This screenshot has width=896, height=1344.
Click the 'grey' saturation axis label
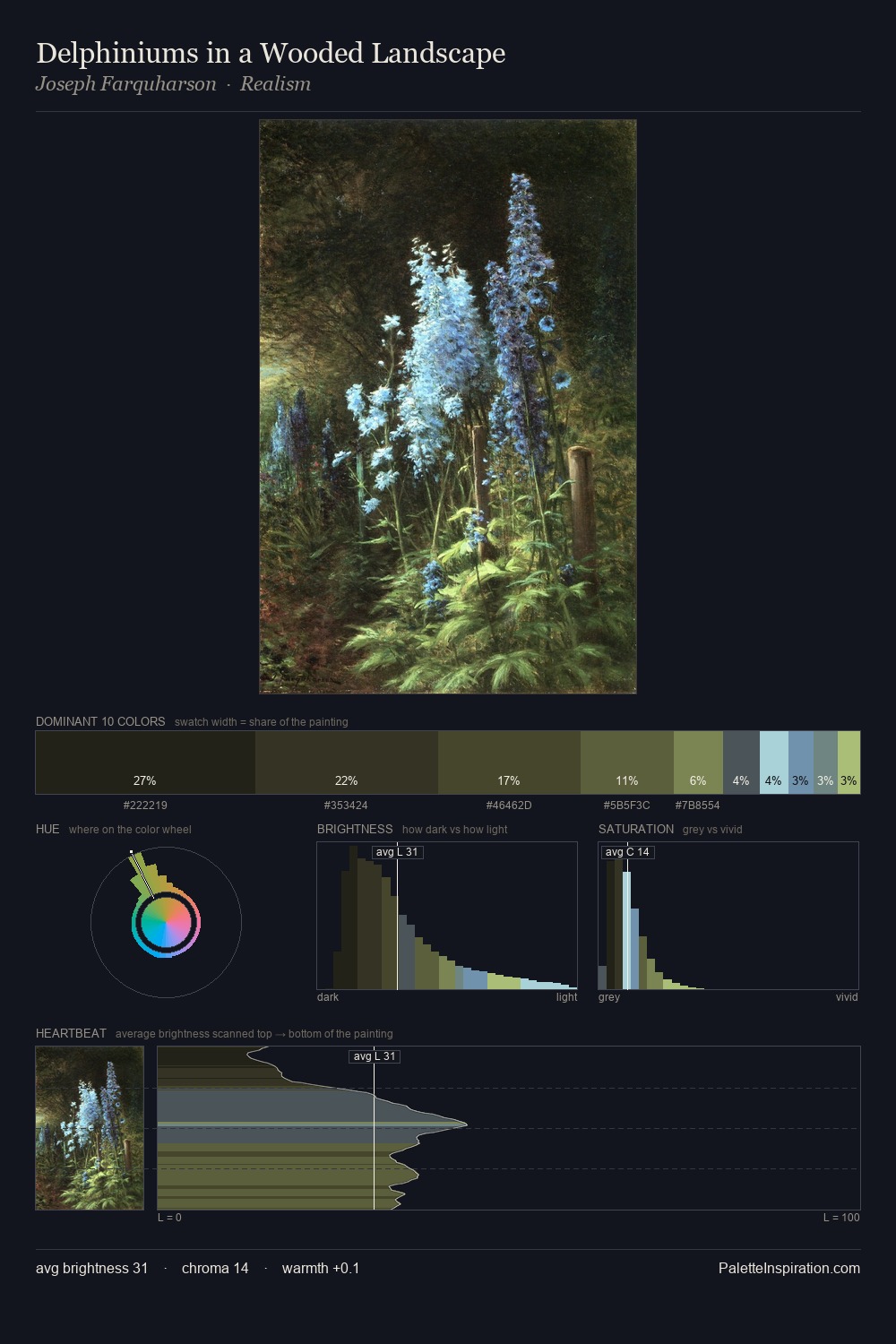click(x=609, y=997)
